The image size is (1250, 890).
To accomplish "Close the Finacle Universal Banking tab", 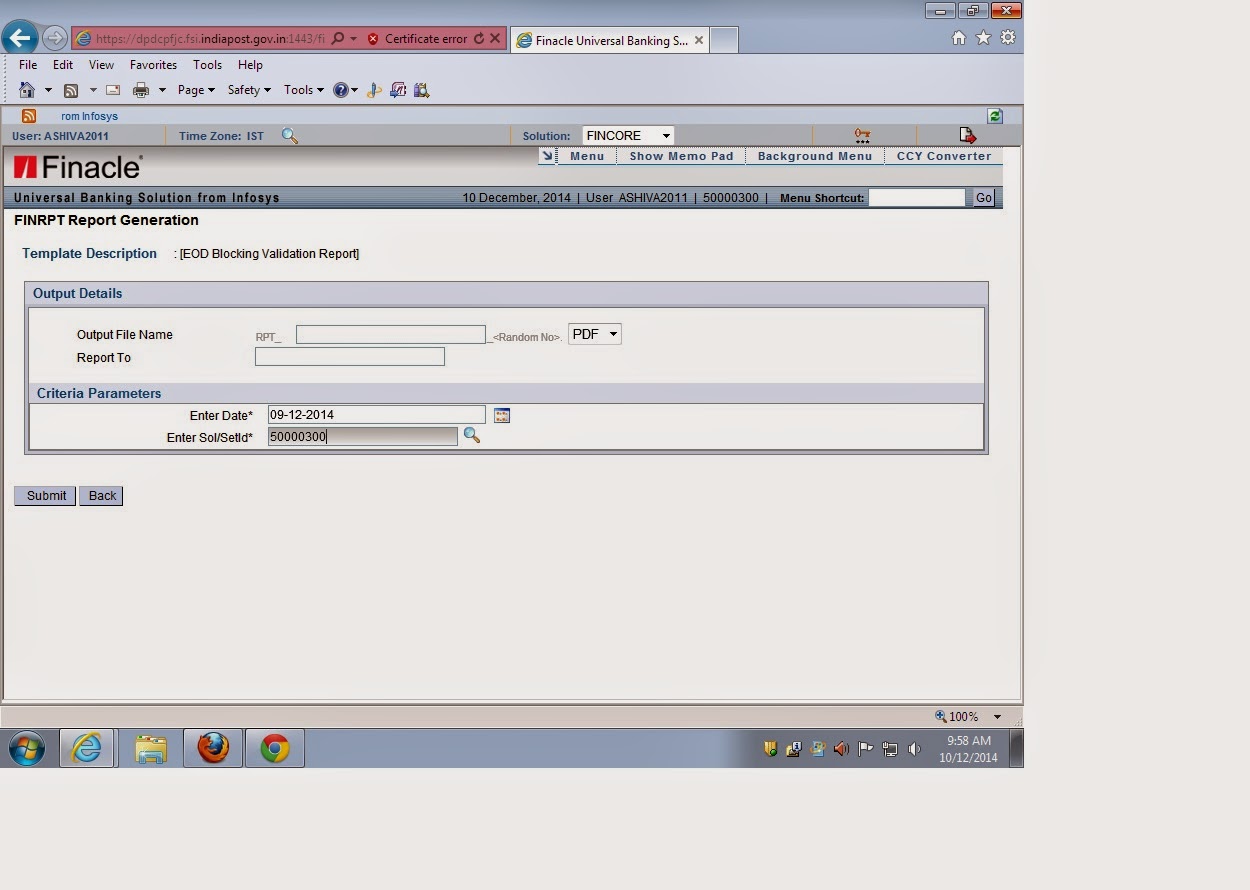I will 698,40.
